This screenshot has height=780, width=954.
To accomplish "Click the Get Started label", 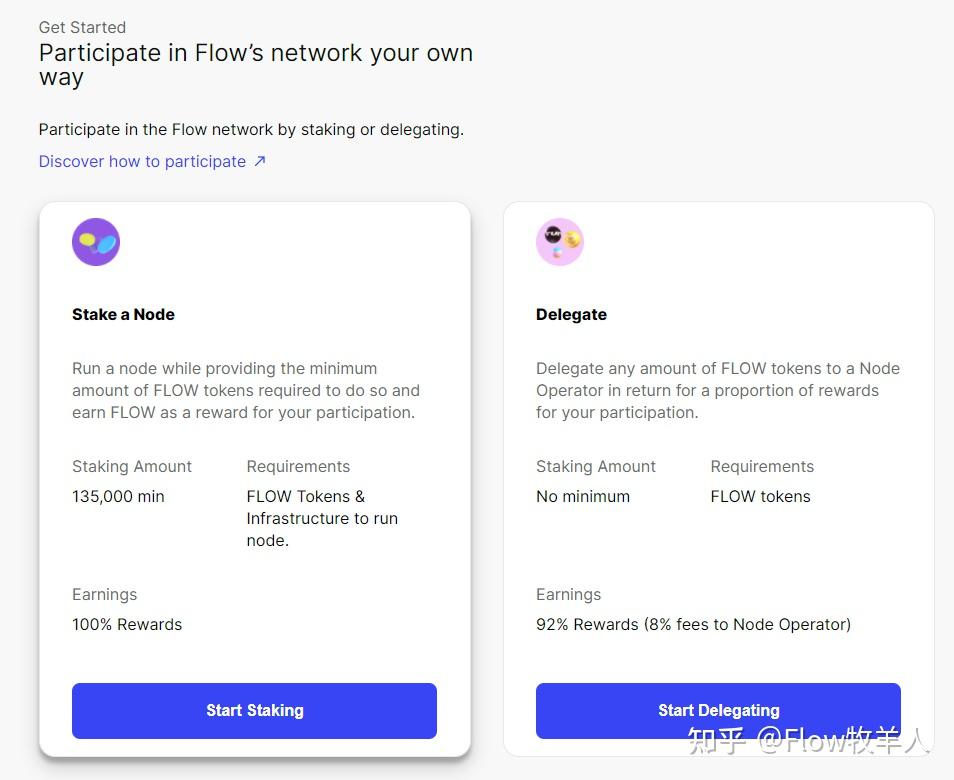I will [83, 27].
